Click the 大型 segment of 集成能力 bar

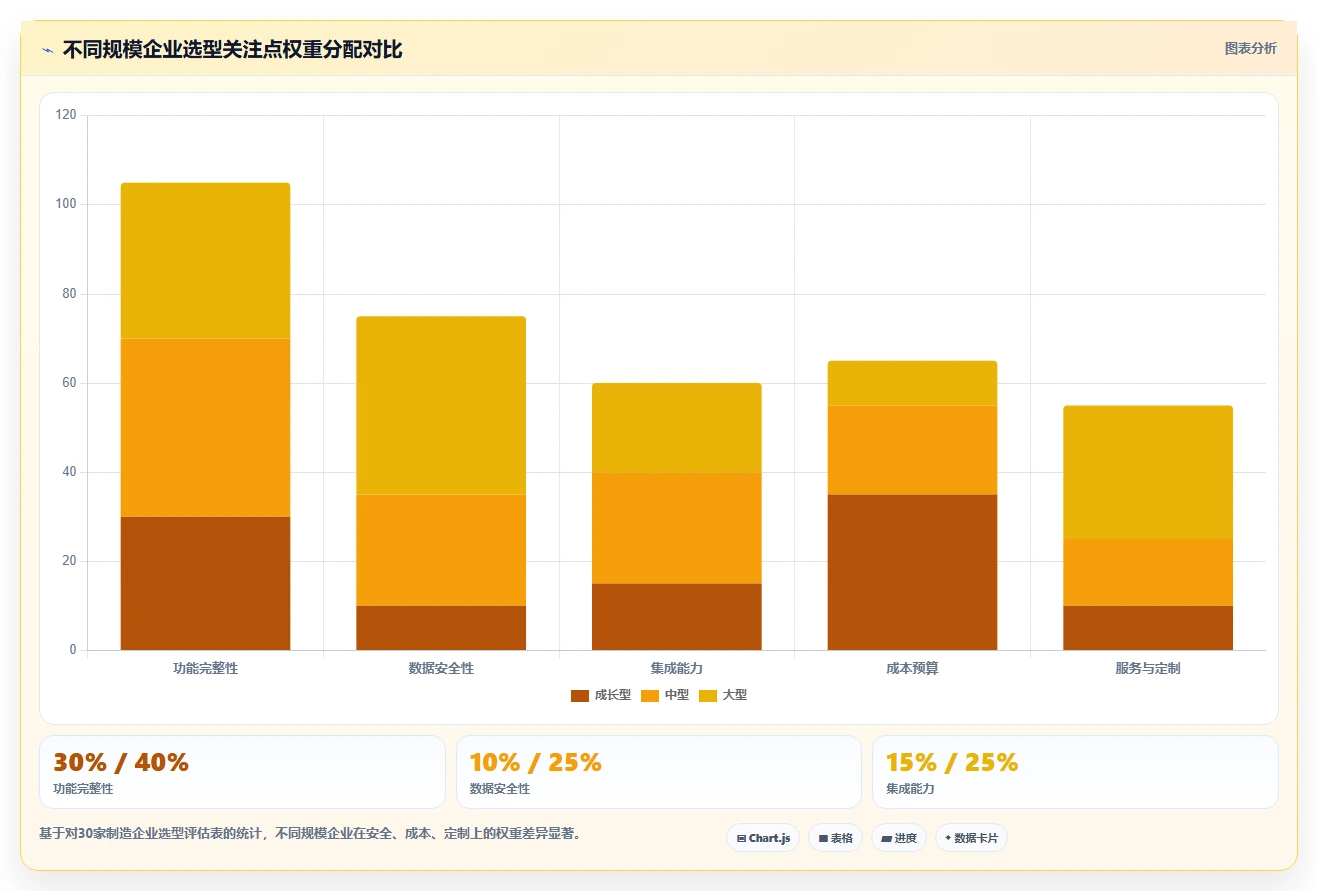pos(677,428)
